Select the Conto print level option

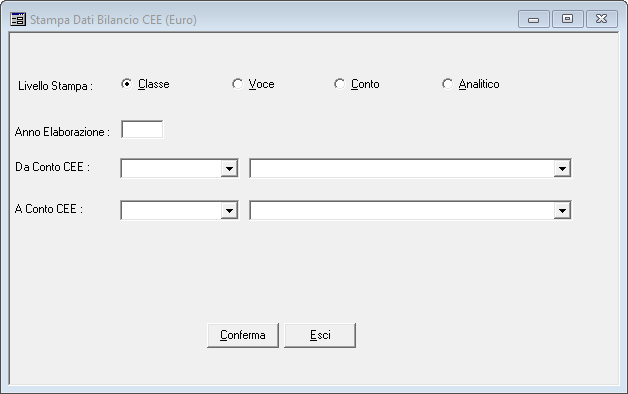point(339,84)
